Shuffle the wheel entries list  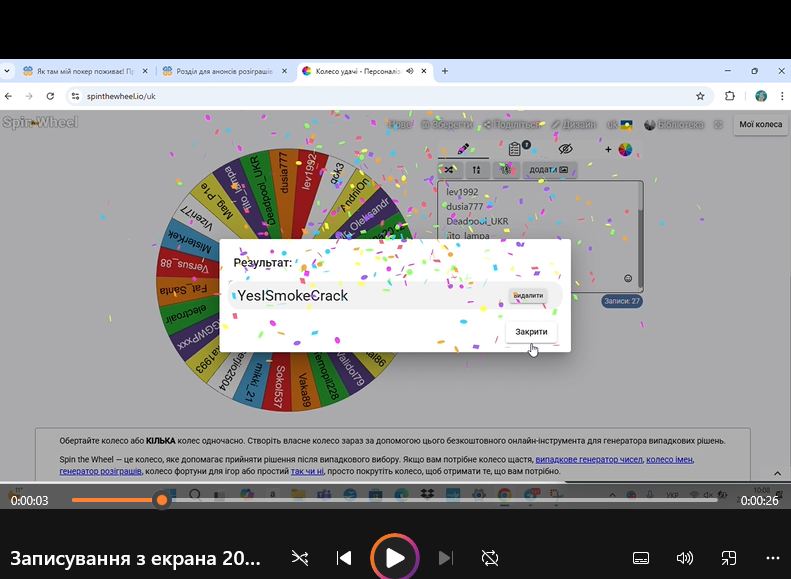click(x=449, y=170)
